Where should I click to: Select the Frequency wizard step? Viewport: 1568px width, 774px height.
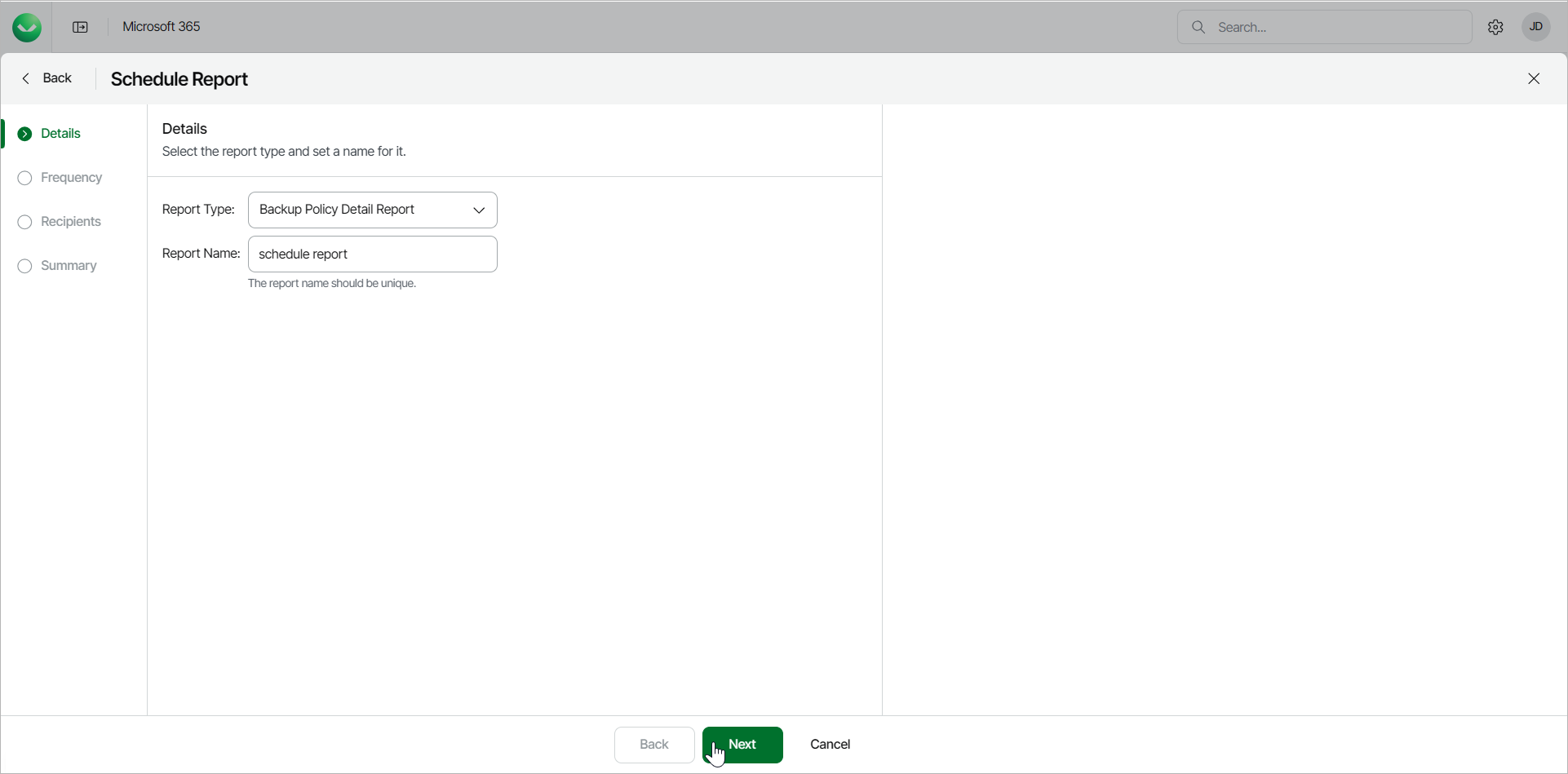60,178
